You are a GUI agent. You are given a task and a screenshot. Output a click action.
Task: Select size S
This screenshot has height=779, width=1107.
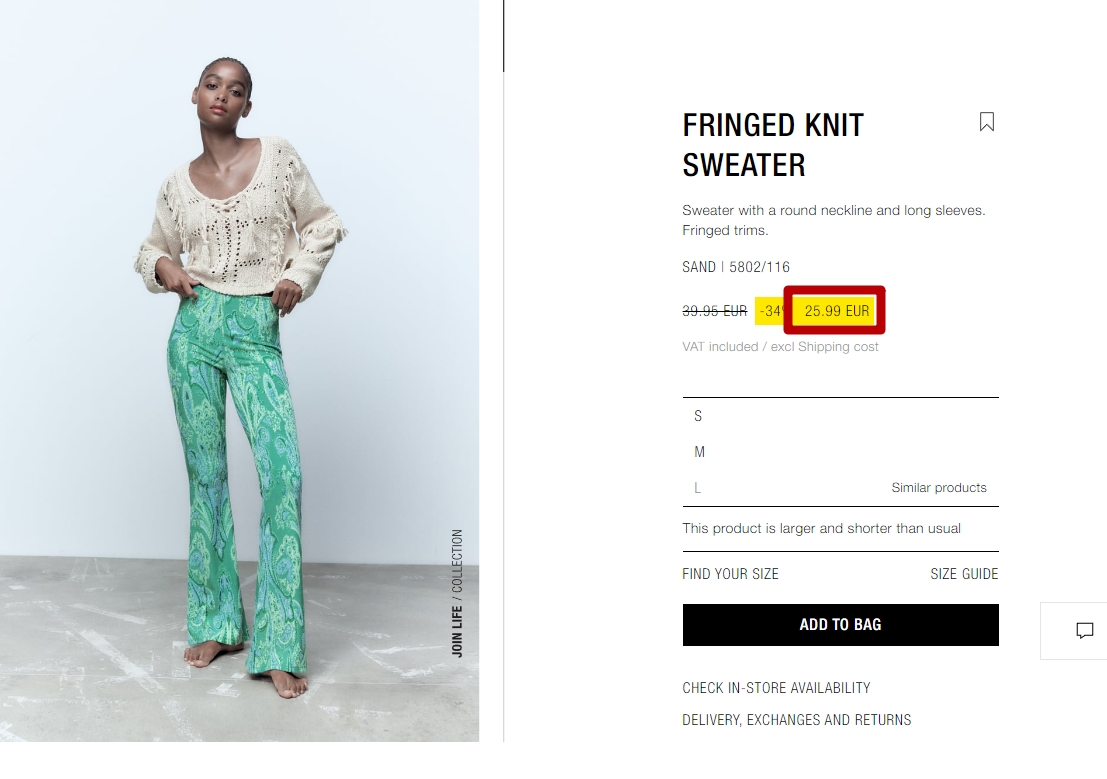click(840, 416)
